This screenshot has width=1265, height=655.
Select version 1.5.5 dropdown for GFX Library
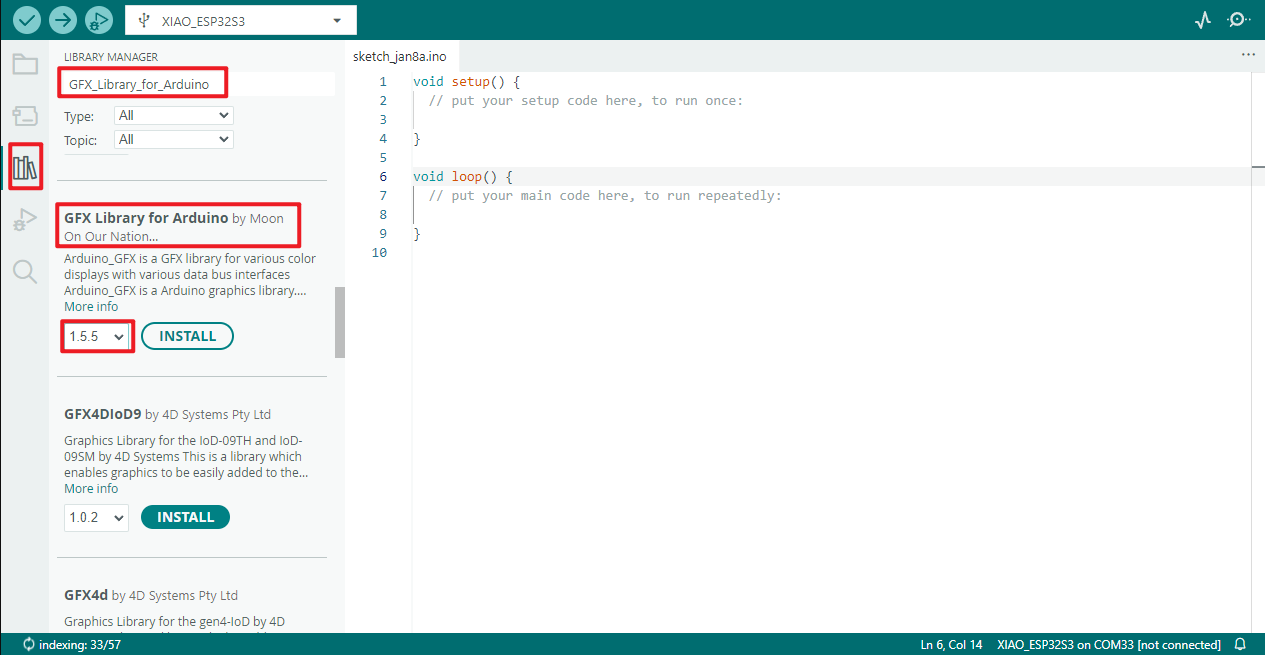[x=97, y=337]
